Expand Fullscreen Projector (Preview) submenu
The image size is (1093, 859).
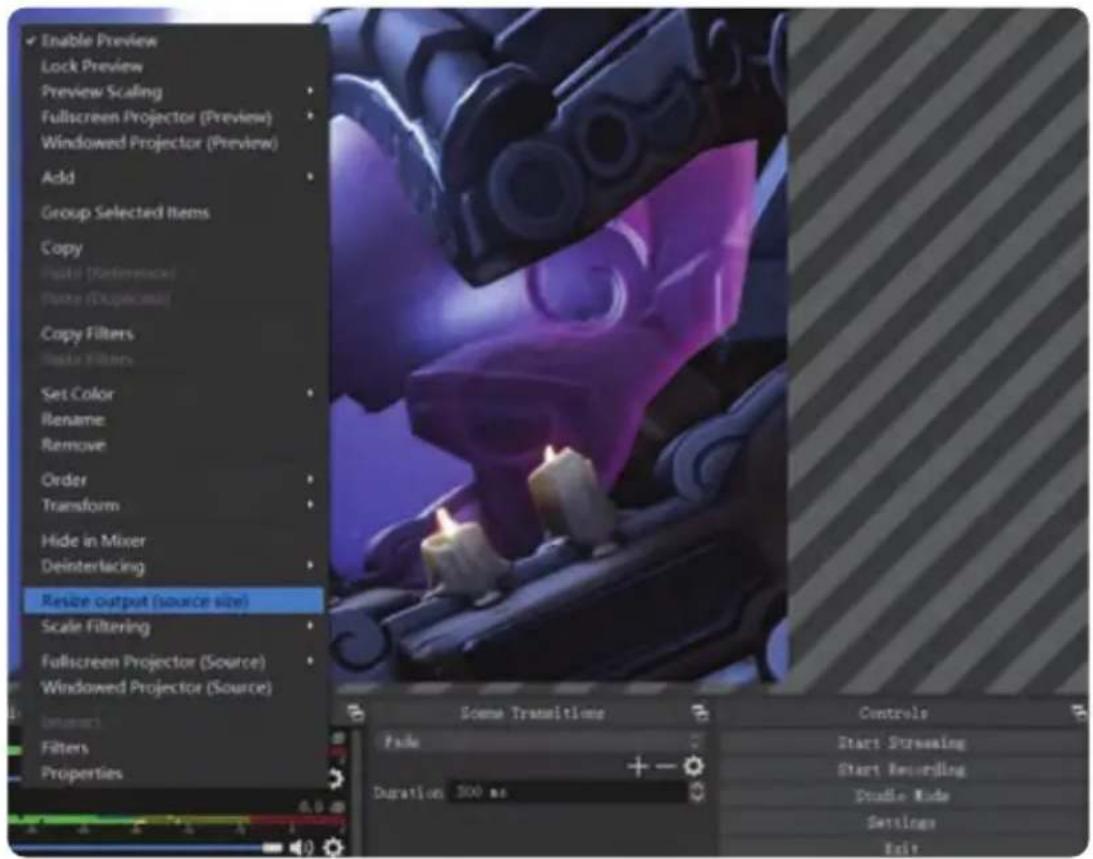click(174, 116)
